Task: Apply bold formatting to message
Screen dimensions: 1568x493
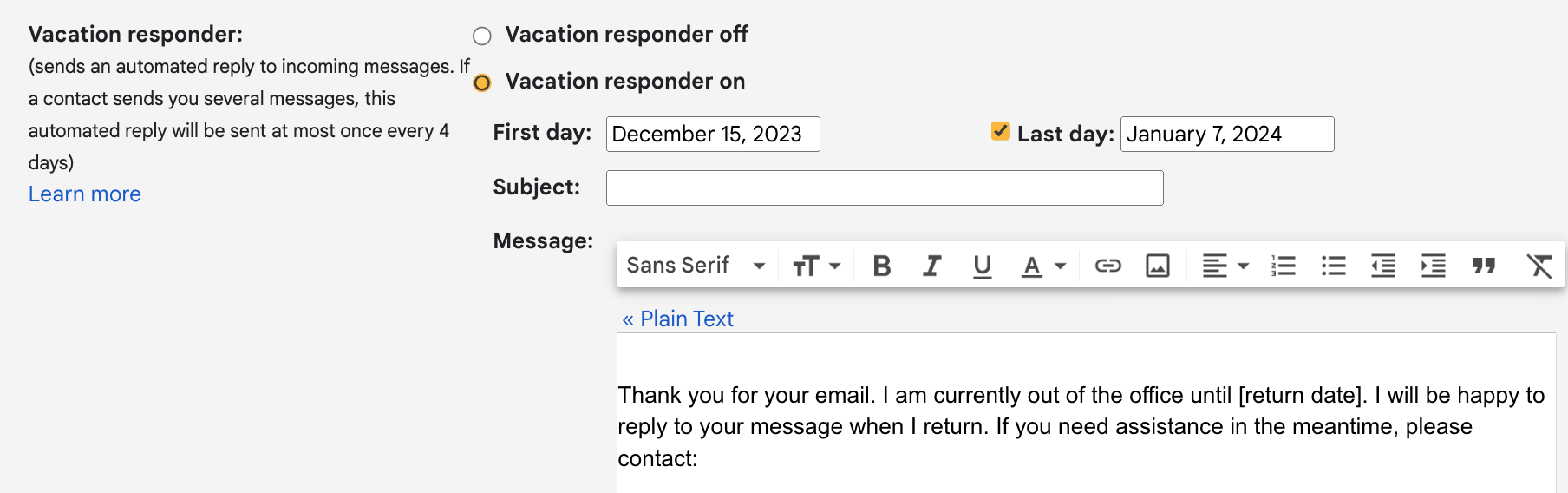Action: (882, 266)
